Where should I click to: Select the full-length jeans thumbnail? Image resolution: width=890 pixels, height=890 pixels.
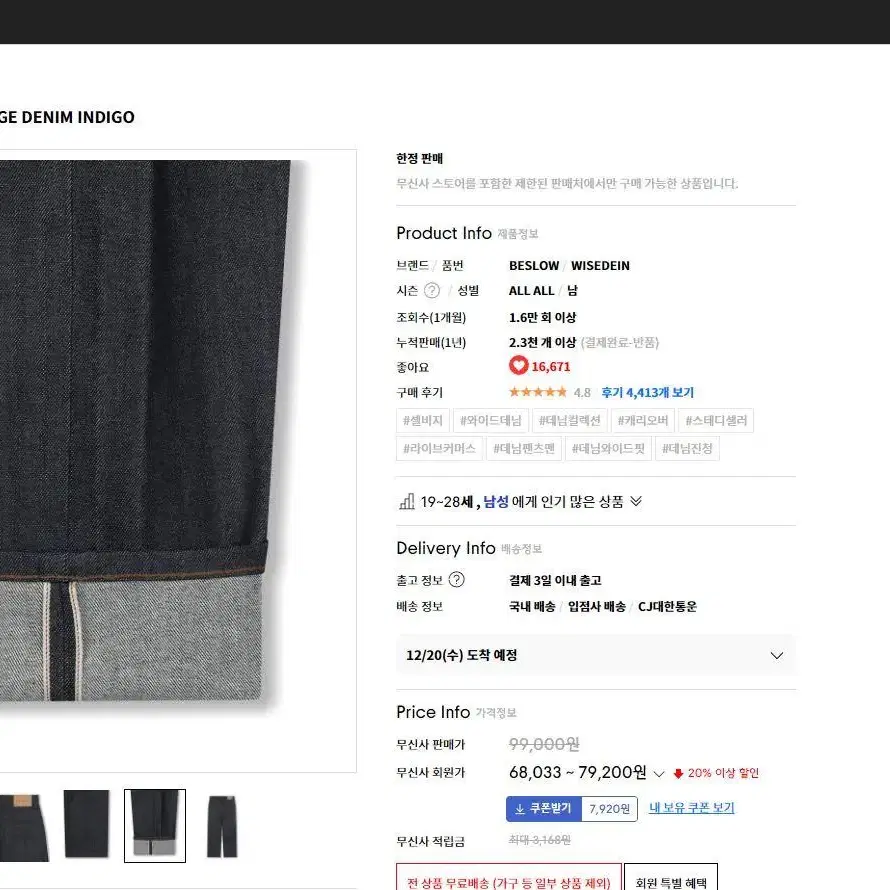[222, 825]
